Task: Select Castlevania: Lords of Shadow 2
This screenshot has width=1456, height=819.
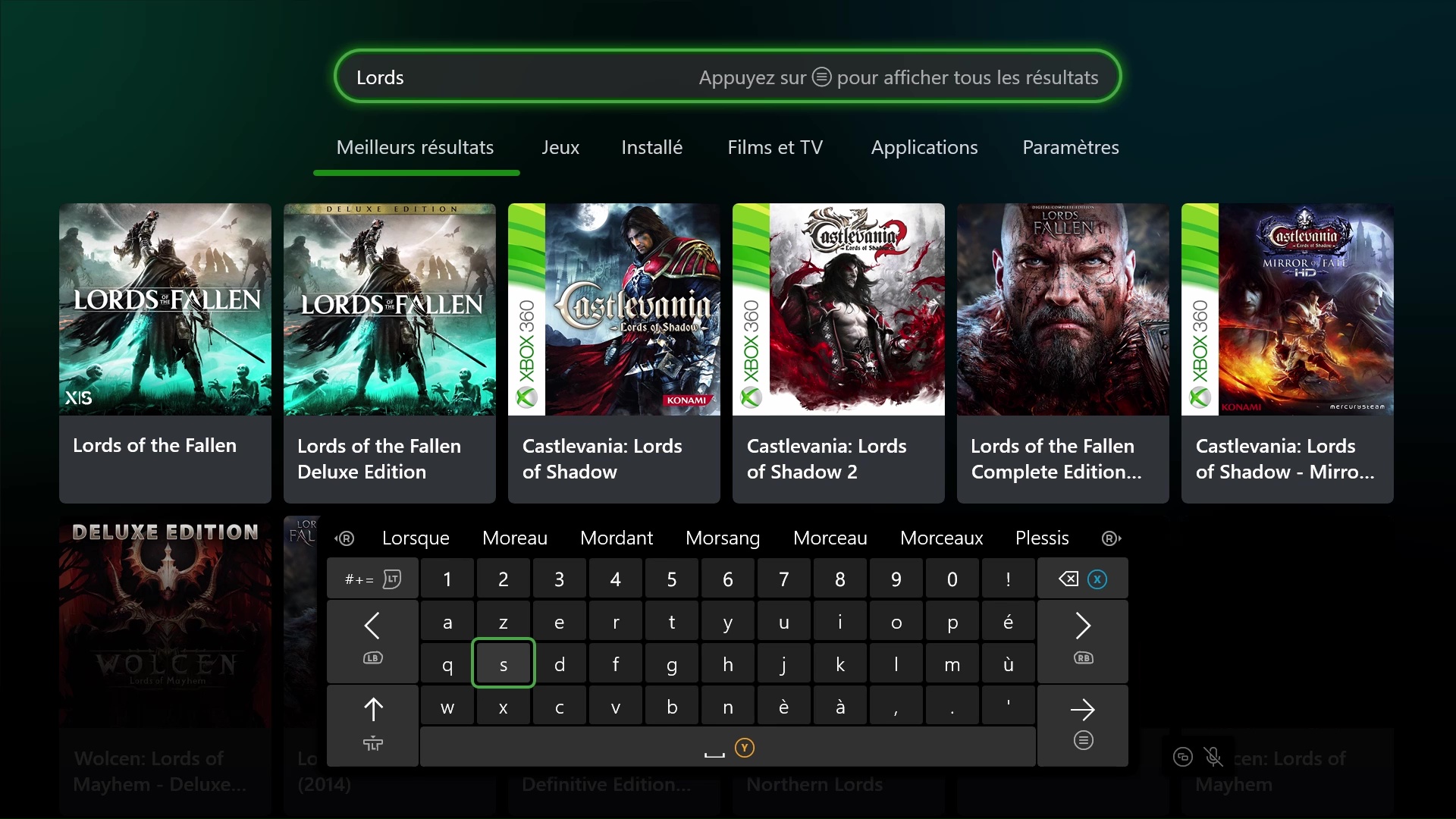Action: (839, 353)
